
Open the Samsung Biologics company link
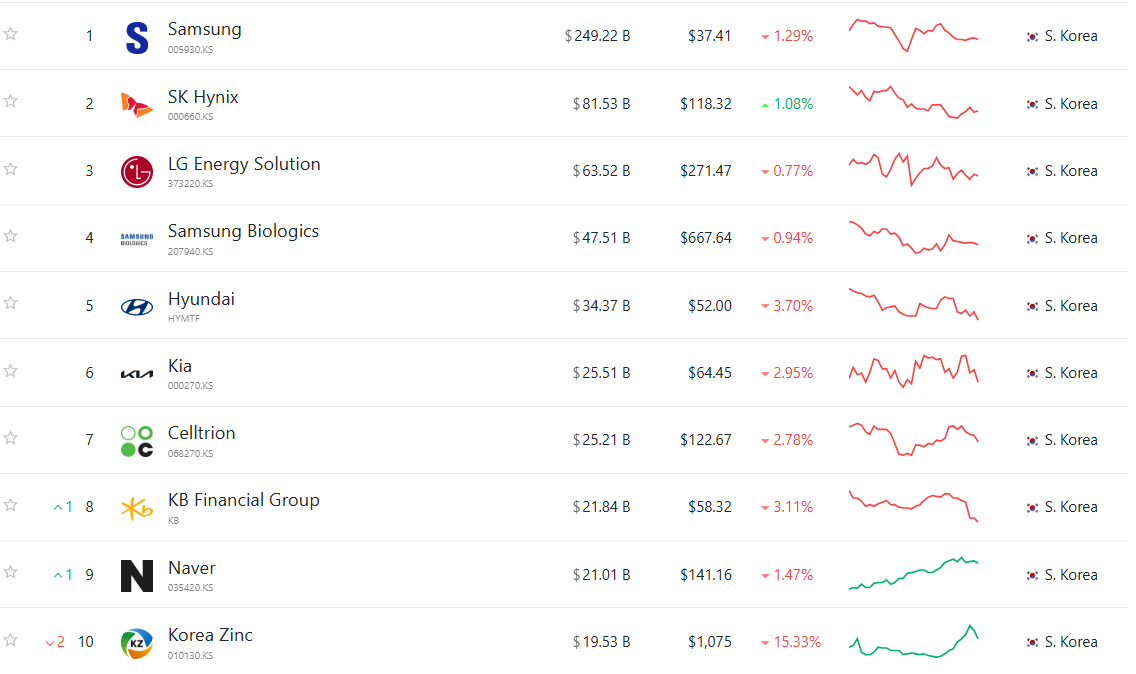[x=243, y=231]
